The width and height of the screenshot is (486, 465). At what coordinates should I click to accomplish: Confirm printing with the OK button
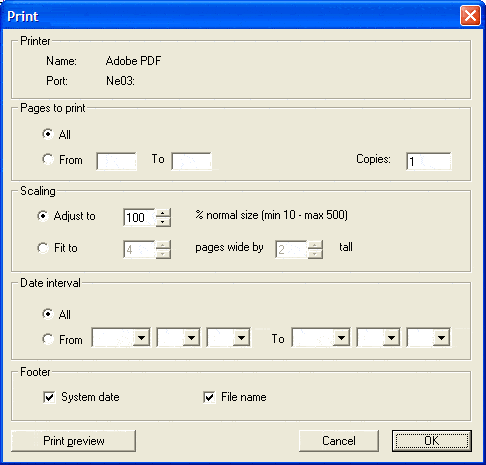(x=432, y=441)
